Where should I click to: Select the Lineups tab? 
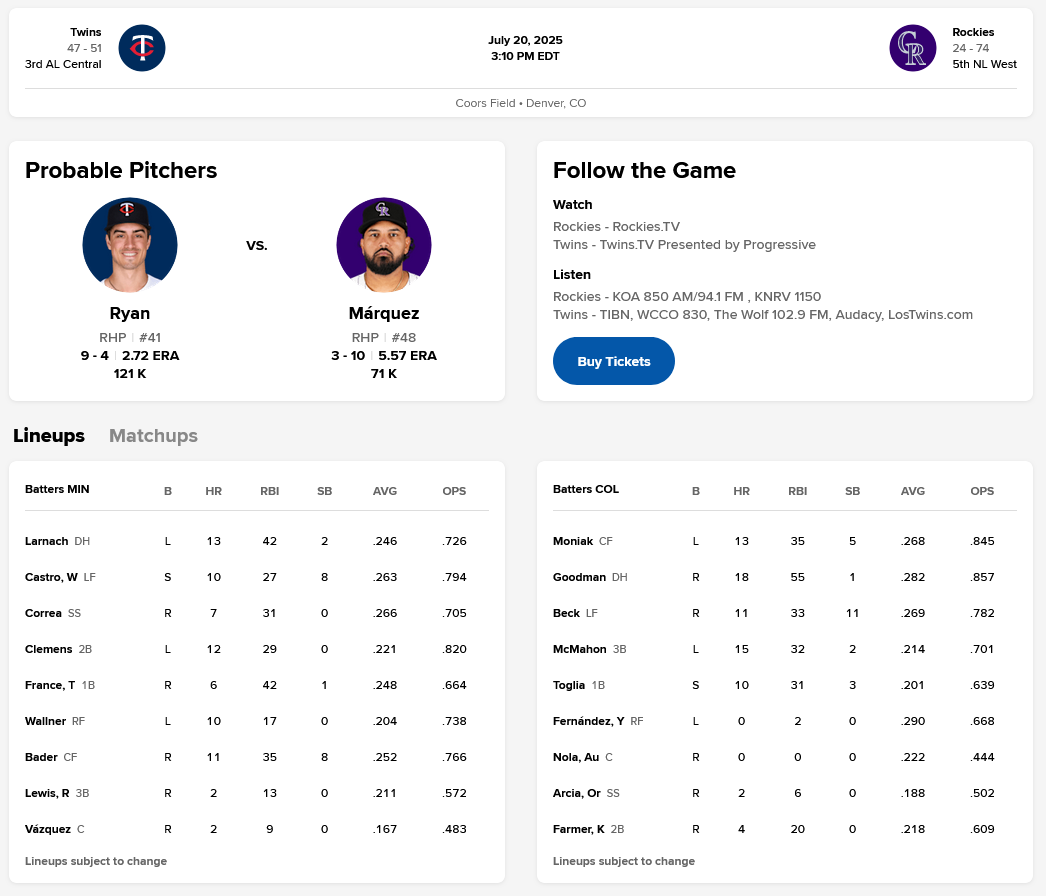click(49, 436)
